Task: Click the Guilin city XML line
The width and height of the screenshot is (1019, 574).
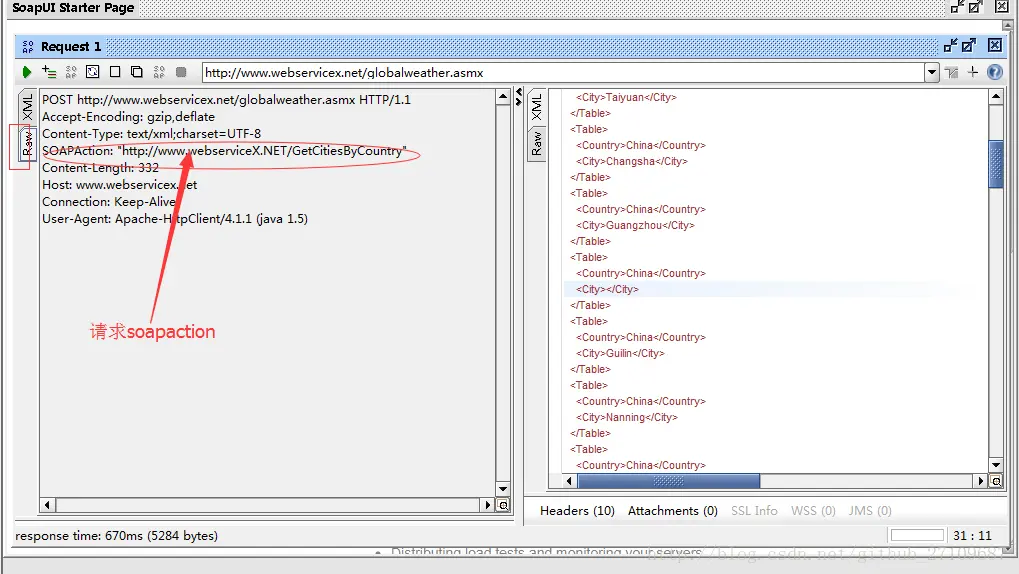Action: tap(620, 354)
